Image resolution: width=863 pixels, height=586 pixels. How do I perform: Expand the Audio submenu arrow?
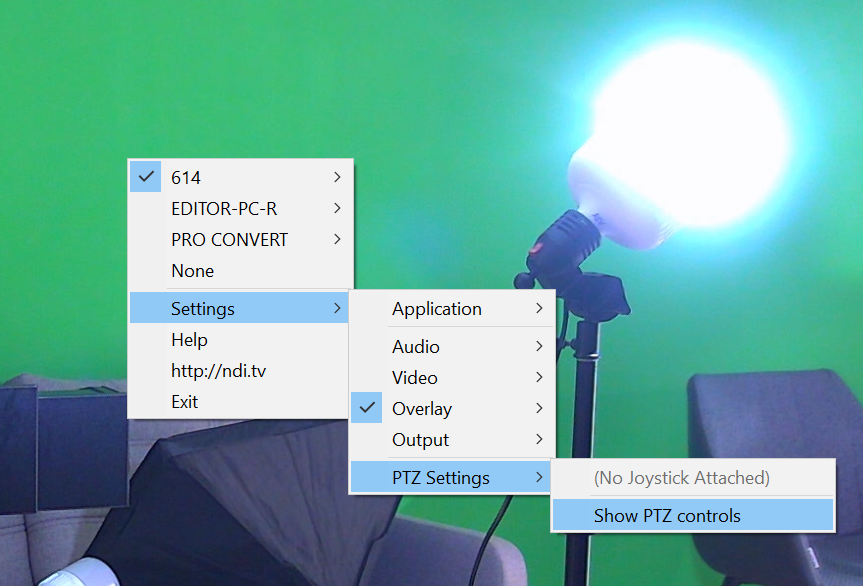[x=539, y=346]
